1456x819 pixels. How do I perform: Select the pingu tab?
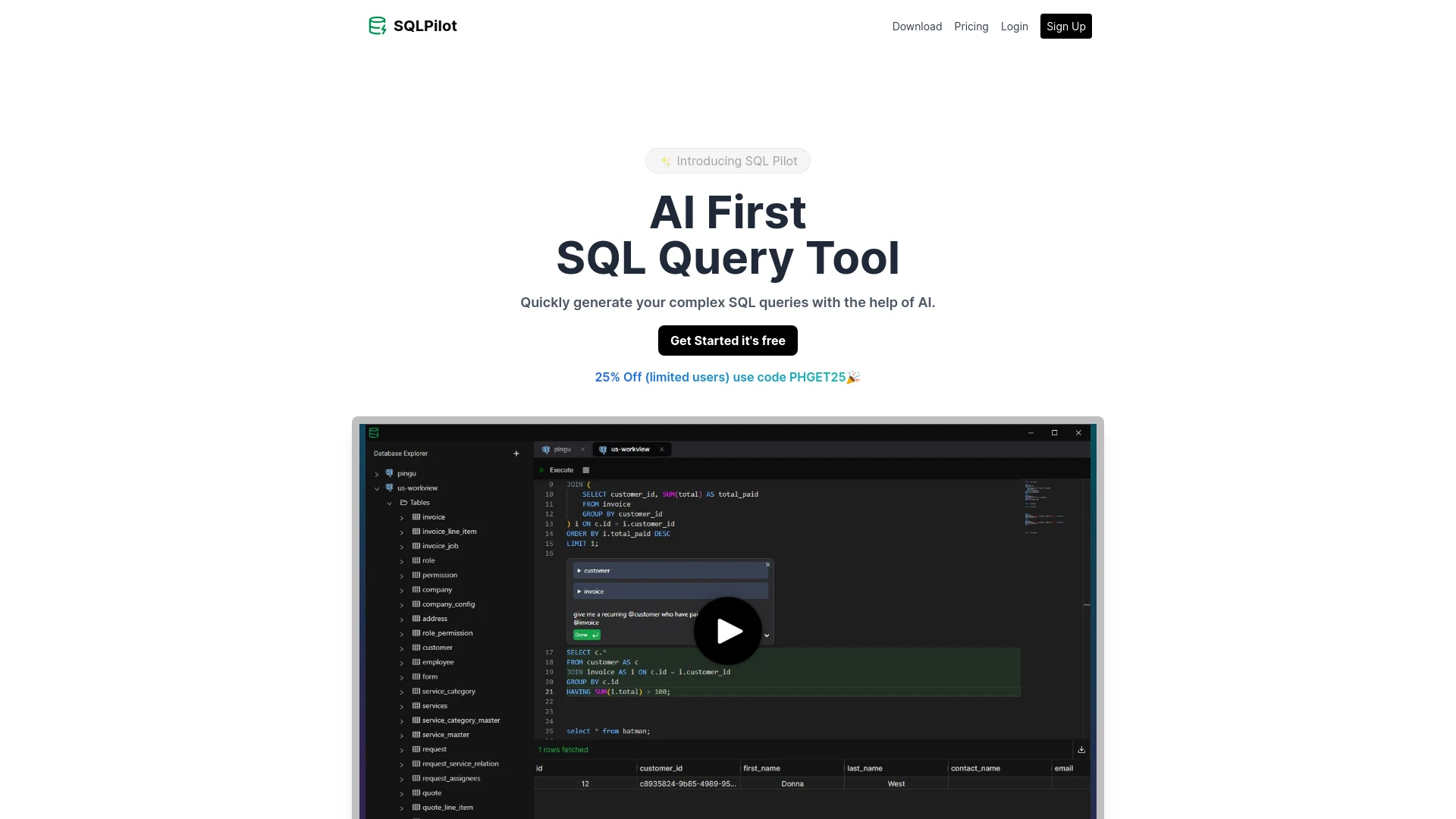(561, 448)
